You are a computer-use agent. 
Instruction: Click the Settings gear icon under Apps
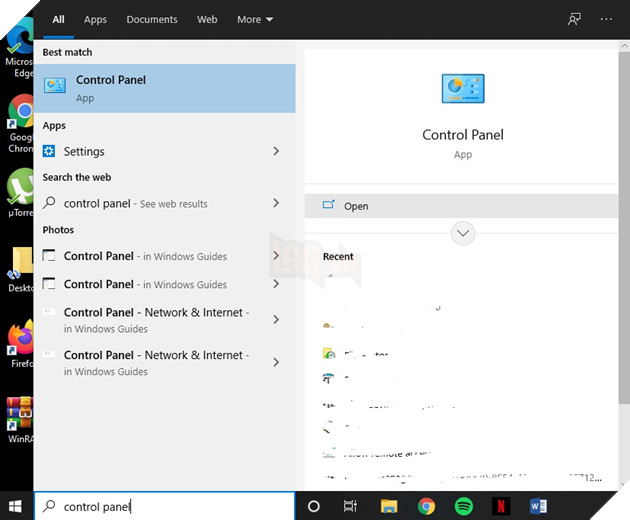(49, 151)
